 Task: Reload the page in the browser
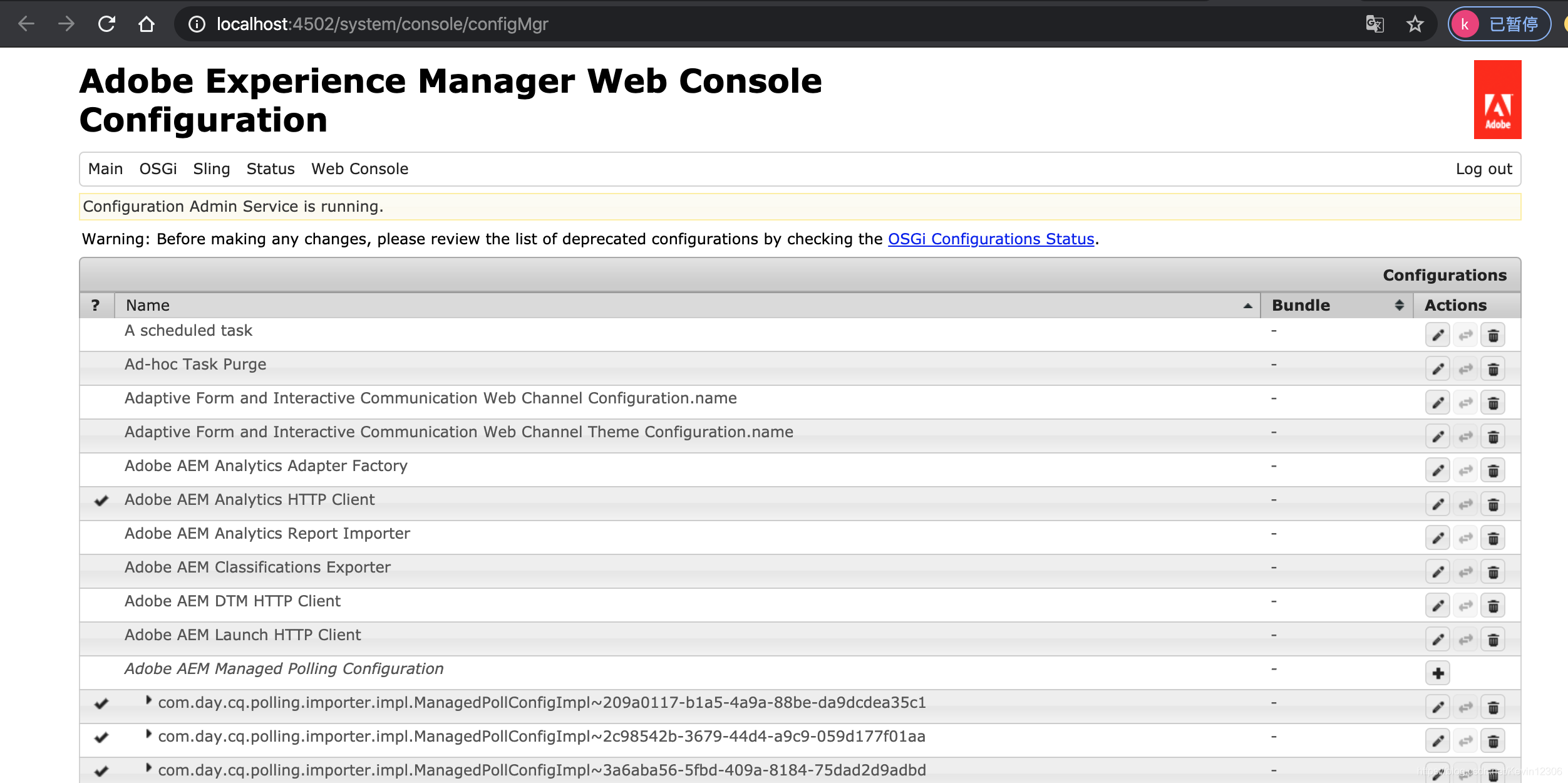point(106,24)
